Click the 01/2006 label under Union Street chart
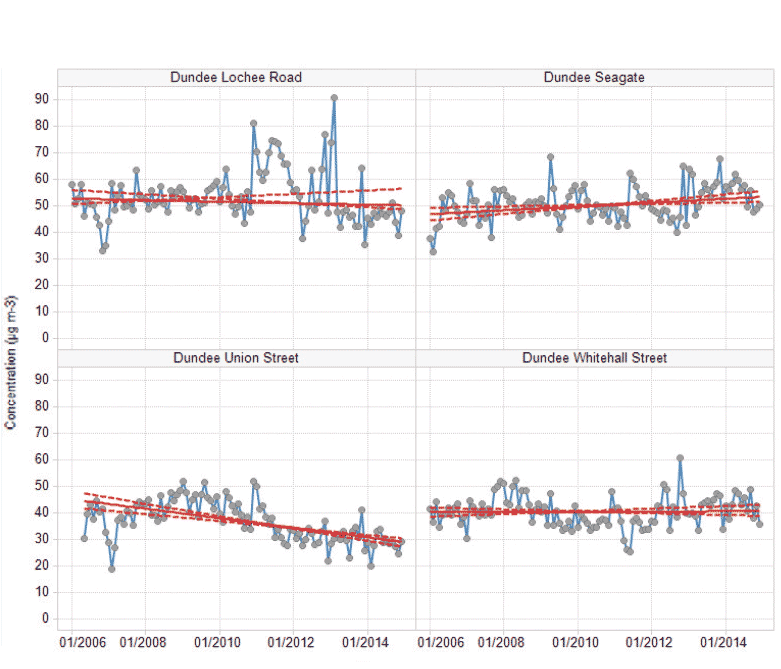Image resolution: width=781 pixels, height=669 pixels. pyautogui.click(x=83, y=642)
